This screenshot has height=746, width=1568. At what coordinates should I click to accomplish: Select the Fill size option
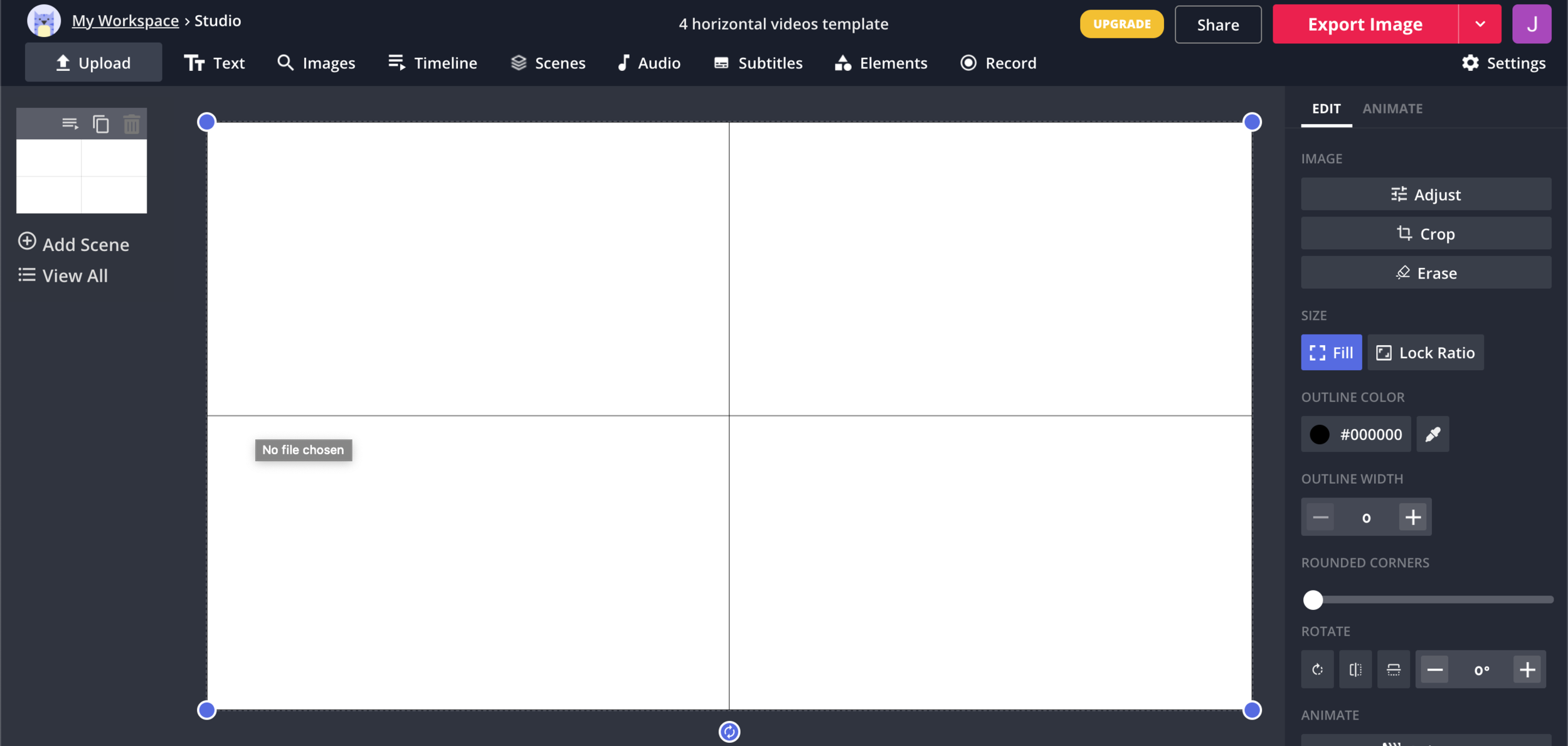coord(1331,353)
